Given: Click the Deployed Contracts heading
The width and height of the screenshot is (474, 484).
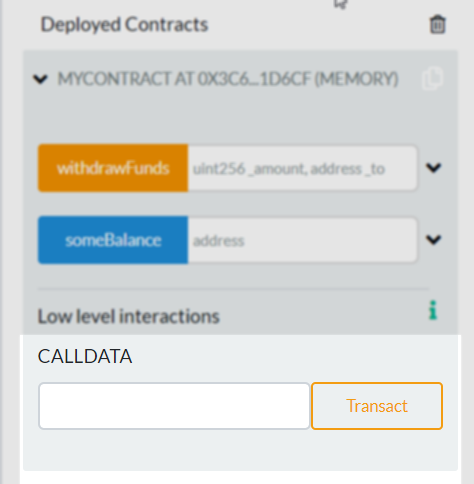Looking at the screenshot, I should pyautogui.click(x=124, y=25).
